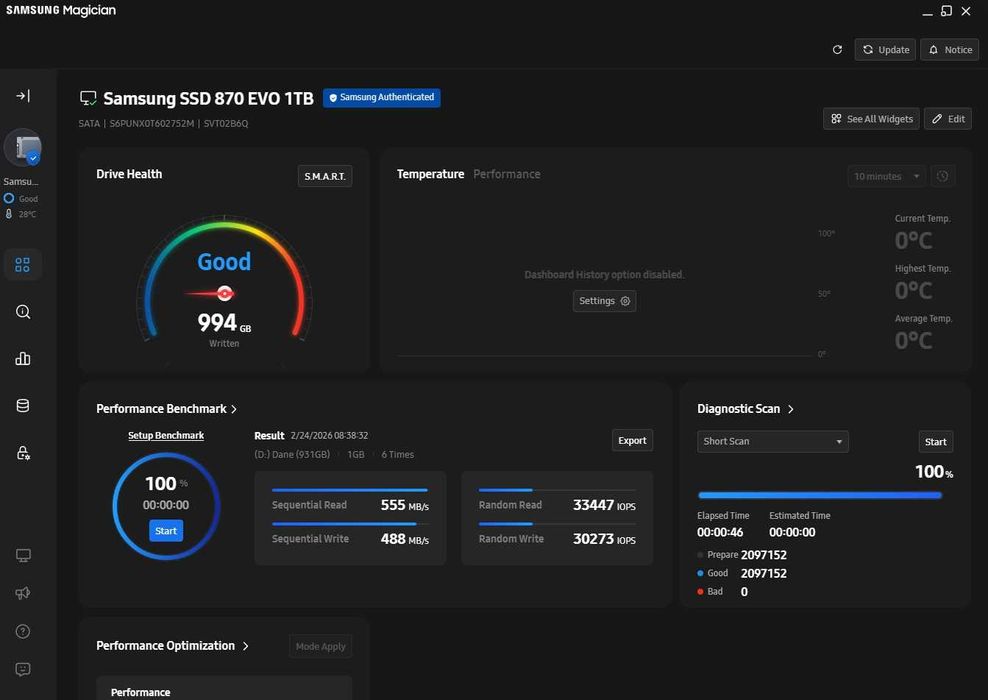Click the 'Prepare' 2097152 scan count
988x700 pixels.
tap(763, 555)
